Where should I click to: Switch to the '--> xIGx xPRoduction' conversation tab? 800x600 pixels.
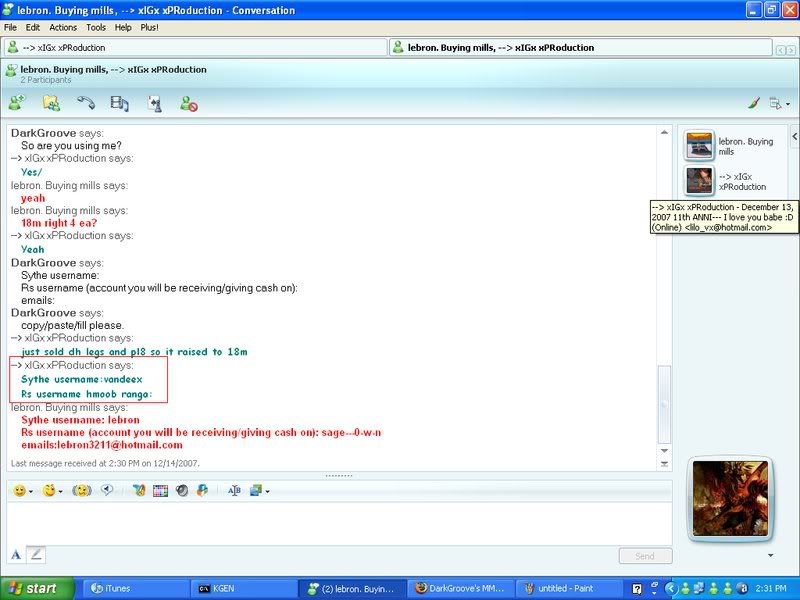195,47
